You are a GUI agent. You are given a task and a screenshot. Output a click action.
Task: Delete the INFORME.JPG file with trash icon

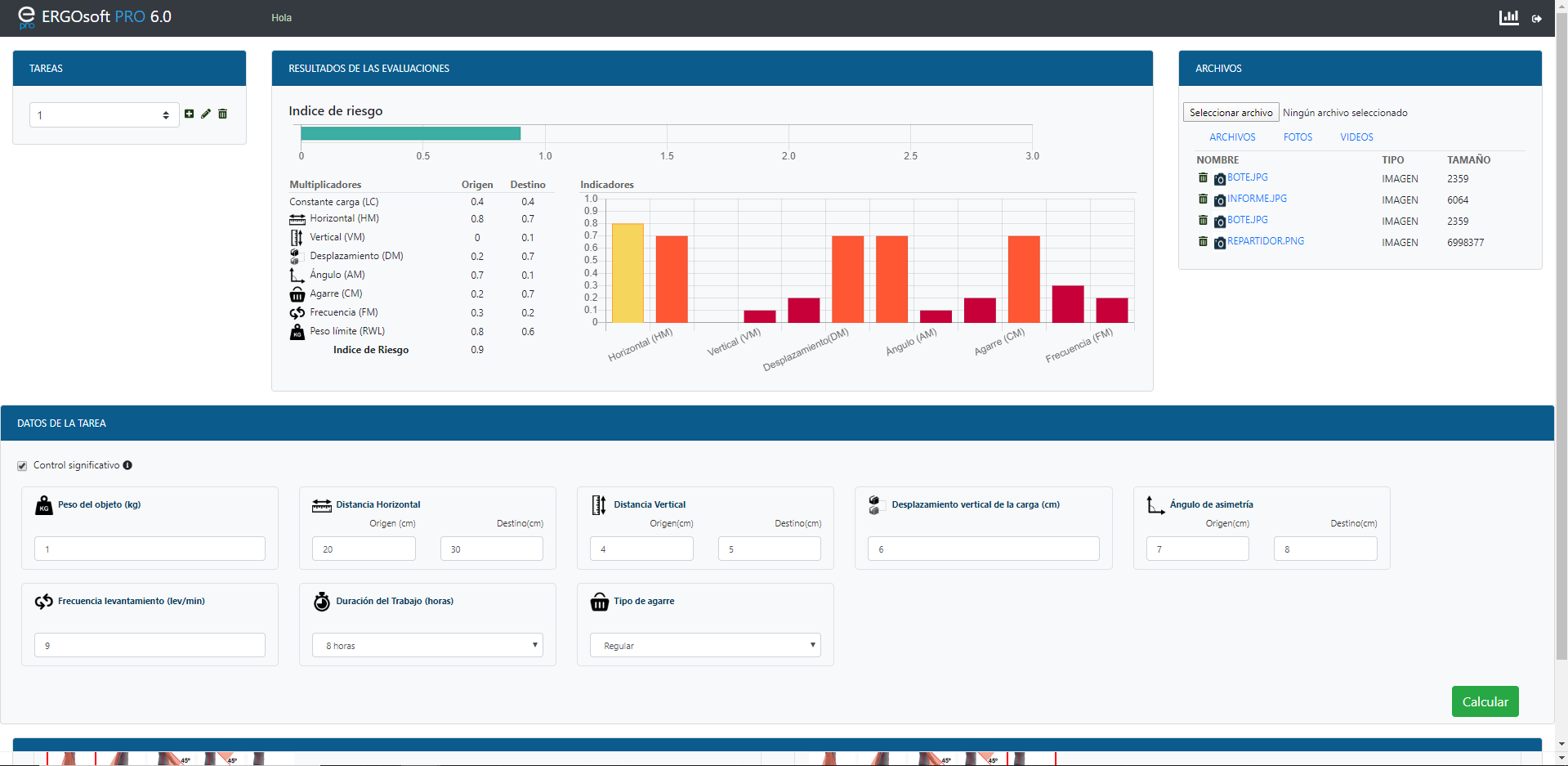pos(1203,199)
